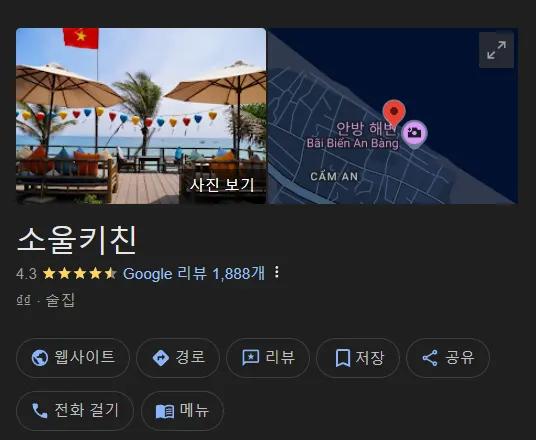The image size is (536, 440).
Task: Click the 안방 해변 label on map
Action: (x=366, y=128)
